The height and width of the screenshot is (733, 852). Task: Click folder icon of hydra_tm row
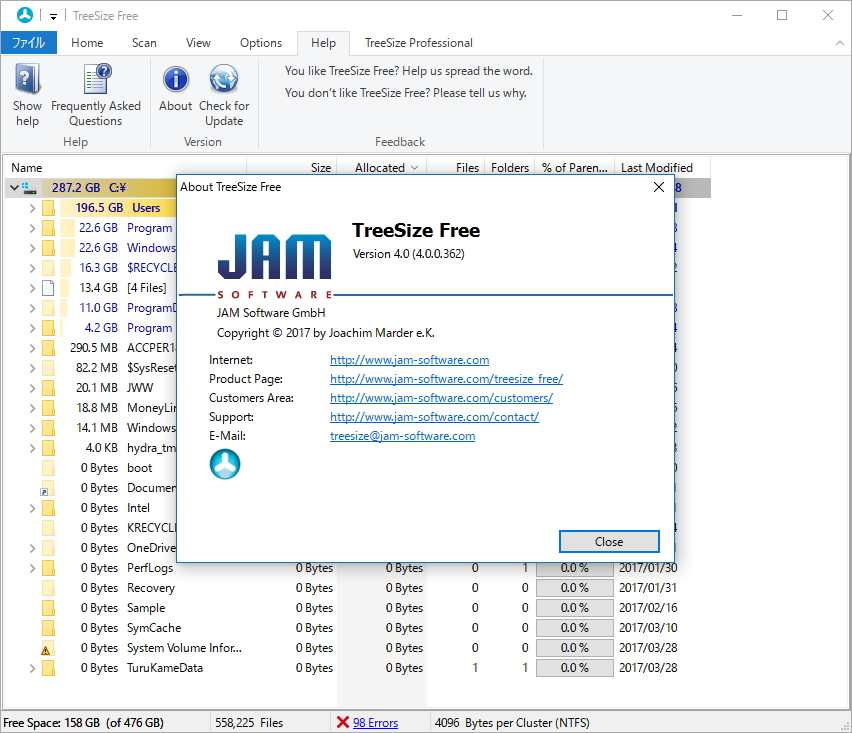coord(48,448)
